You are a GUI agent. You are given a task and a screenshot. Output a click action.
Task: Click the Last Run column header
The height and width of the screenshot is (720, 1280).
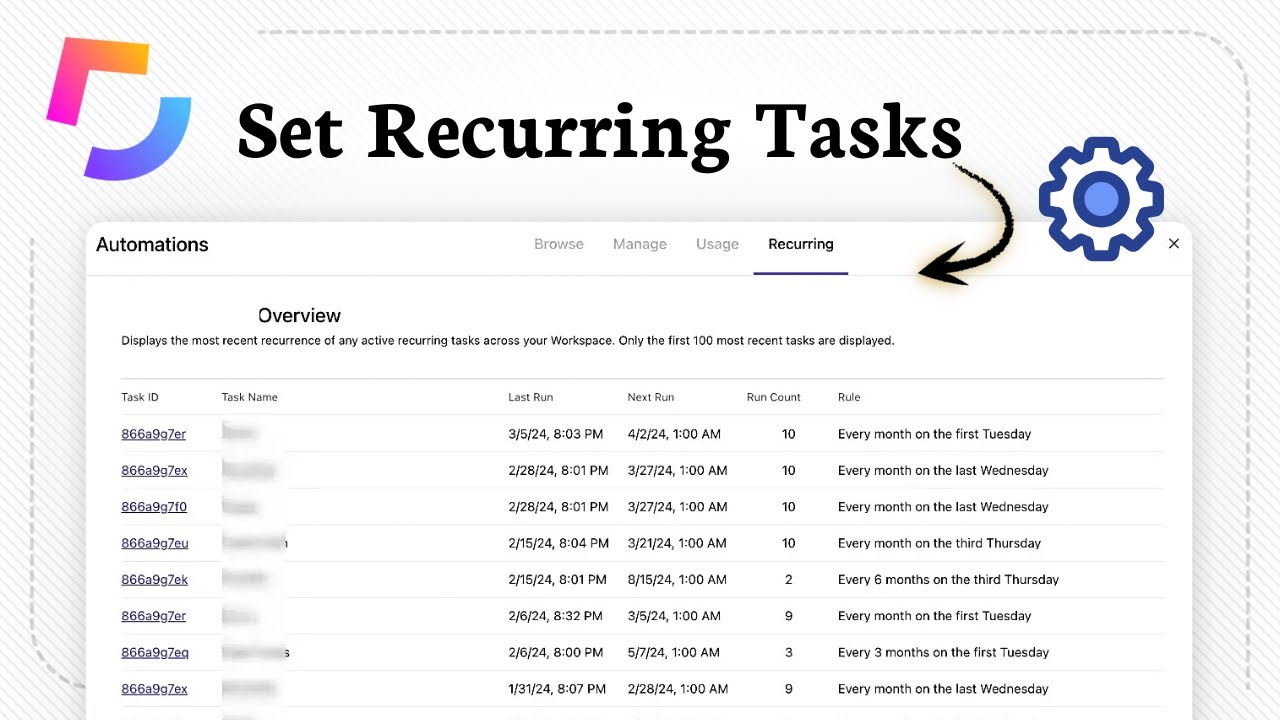(x=530, y=397)
